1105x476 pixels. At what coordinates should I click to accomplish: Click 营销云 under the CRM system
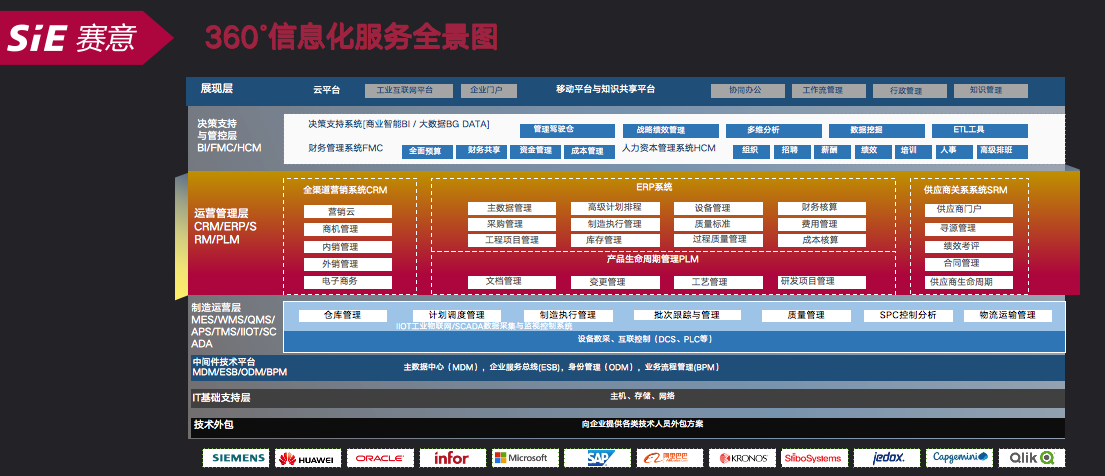(x=341, y=211)
